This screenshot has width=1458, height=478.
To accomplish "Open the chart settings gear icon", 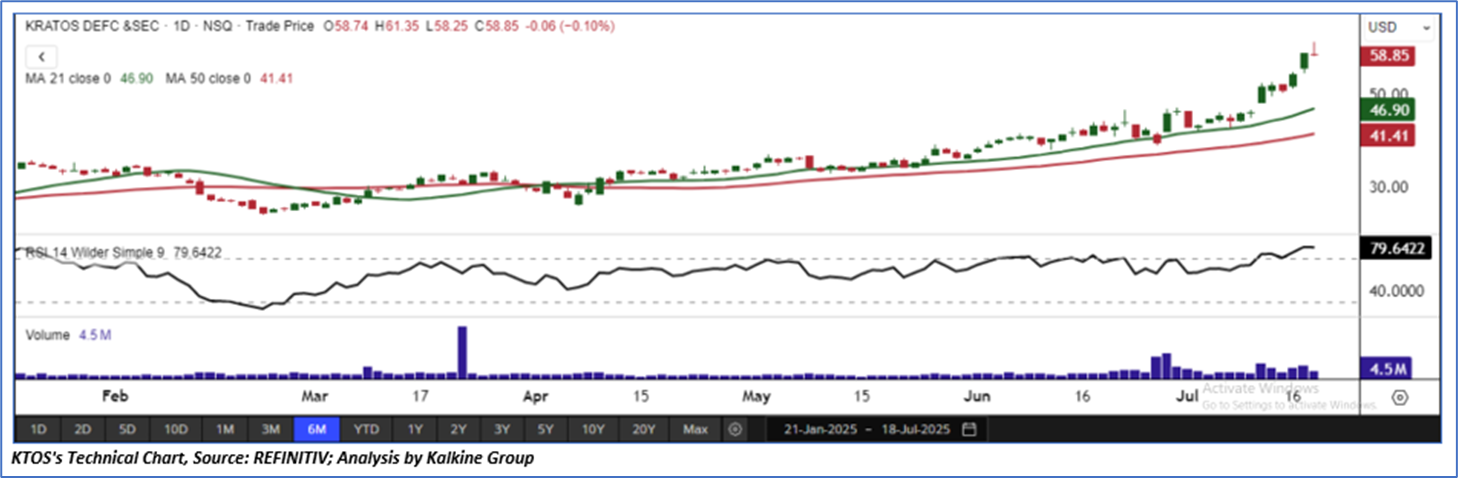I will point(1400,397).
